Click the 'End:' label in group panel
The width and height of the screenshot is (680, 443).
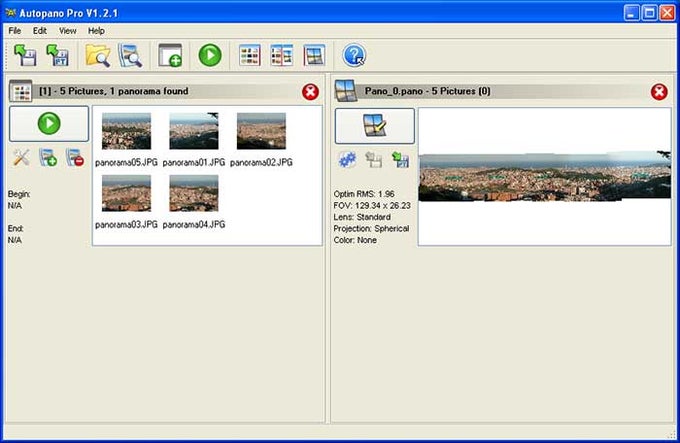[x=16, y=228]
